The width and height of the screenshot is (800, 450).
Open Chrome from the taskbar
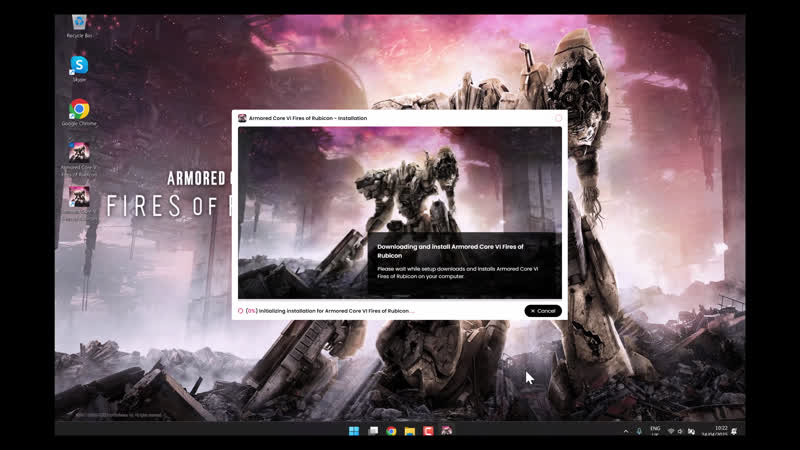coord(391,431)
